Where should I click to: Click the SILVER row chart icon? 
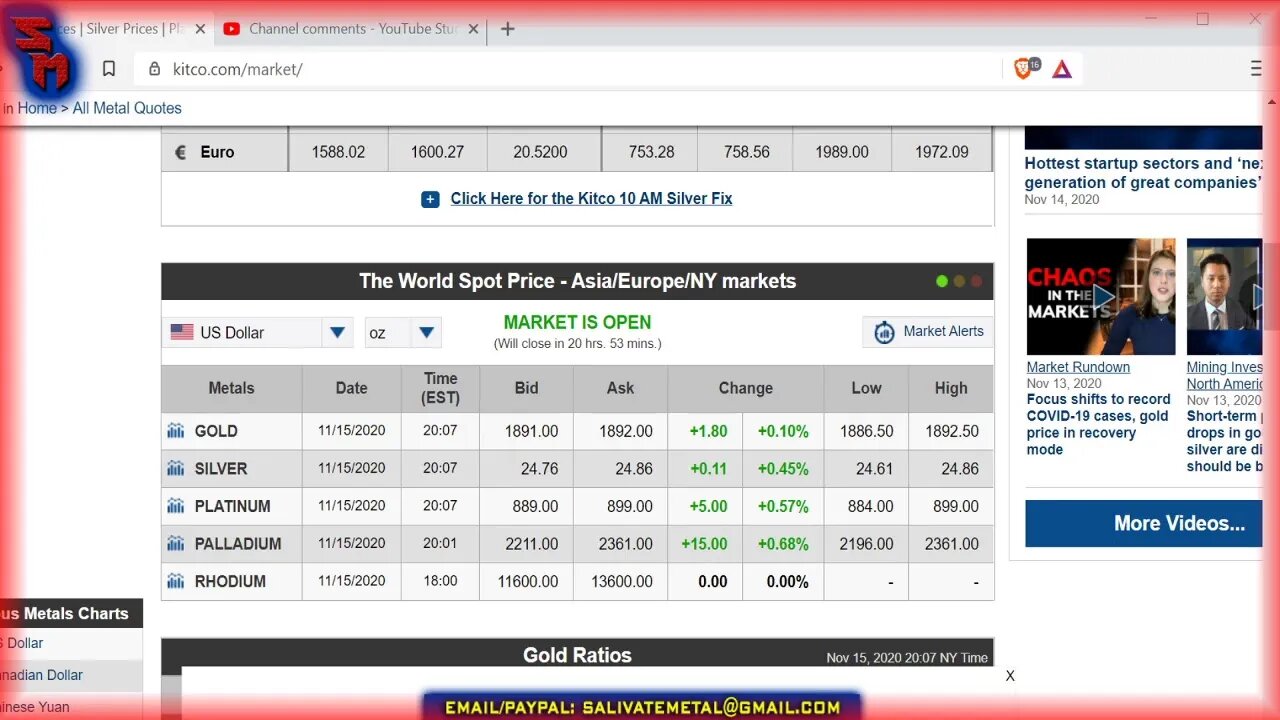tap(176, 468)
